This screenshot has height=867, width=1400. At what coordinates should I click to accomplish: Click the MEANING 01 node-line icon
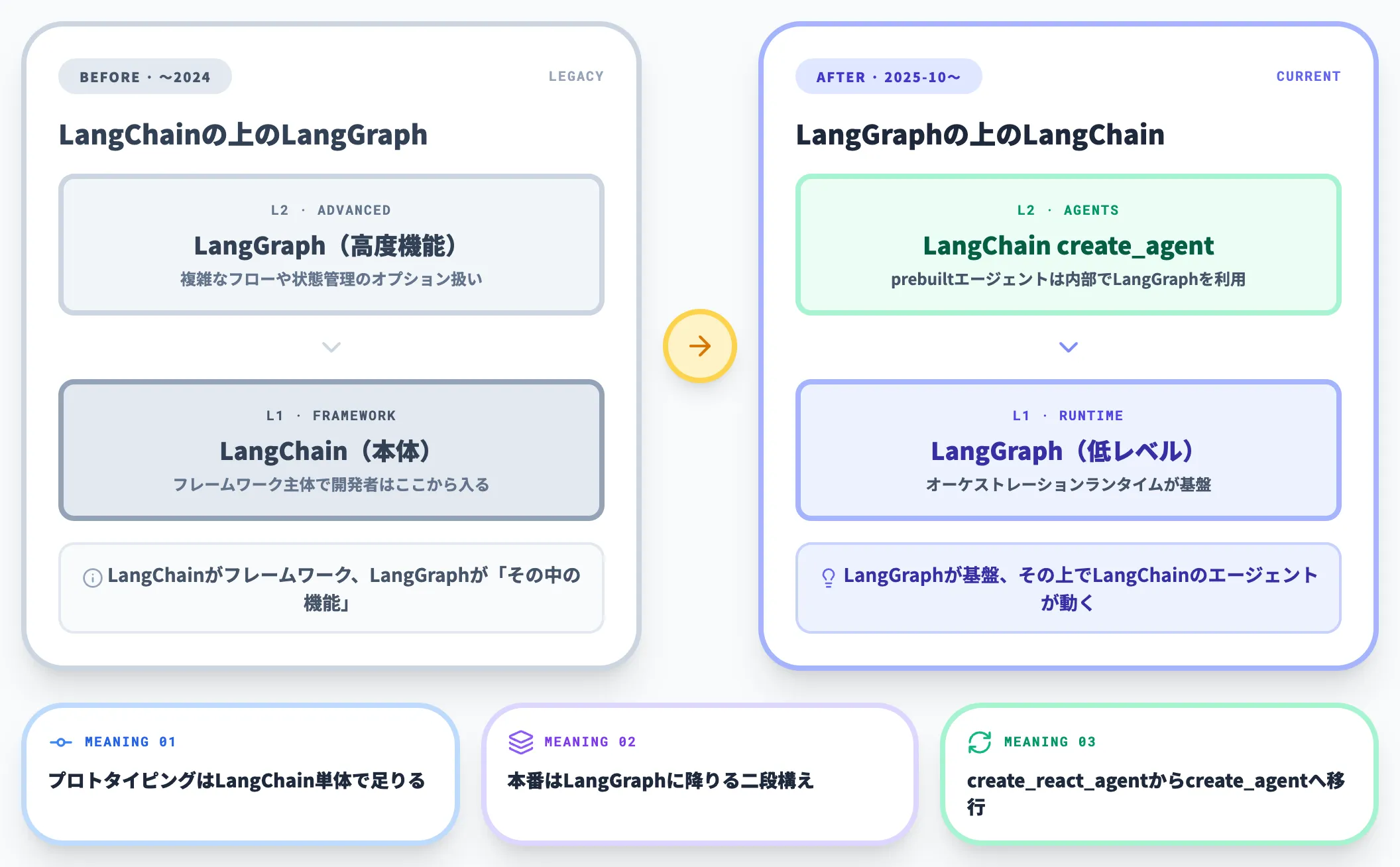(61, 742)
